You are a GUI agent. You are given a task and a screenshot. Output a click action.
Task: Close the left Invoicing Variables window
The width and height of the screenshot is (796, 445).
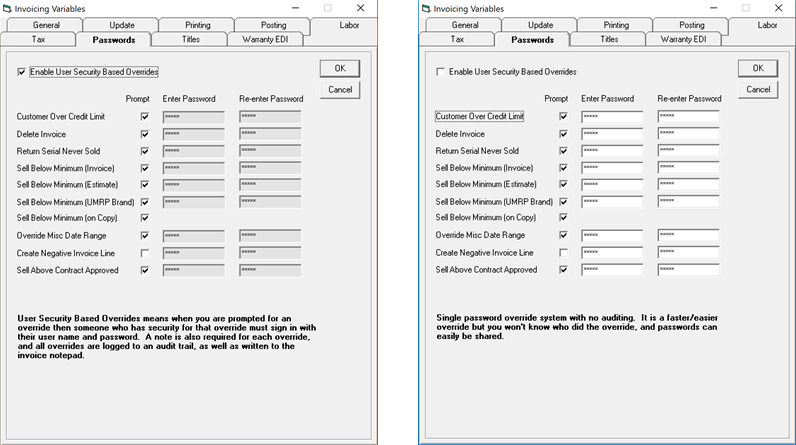coord(360,8)
